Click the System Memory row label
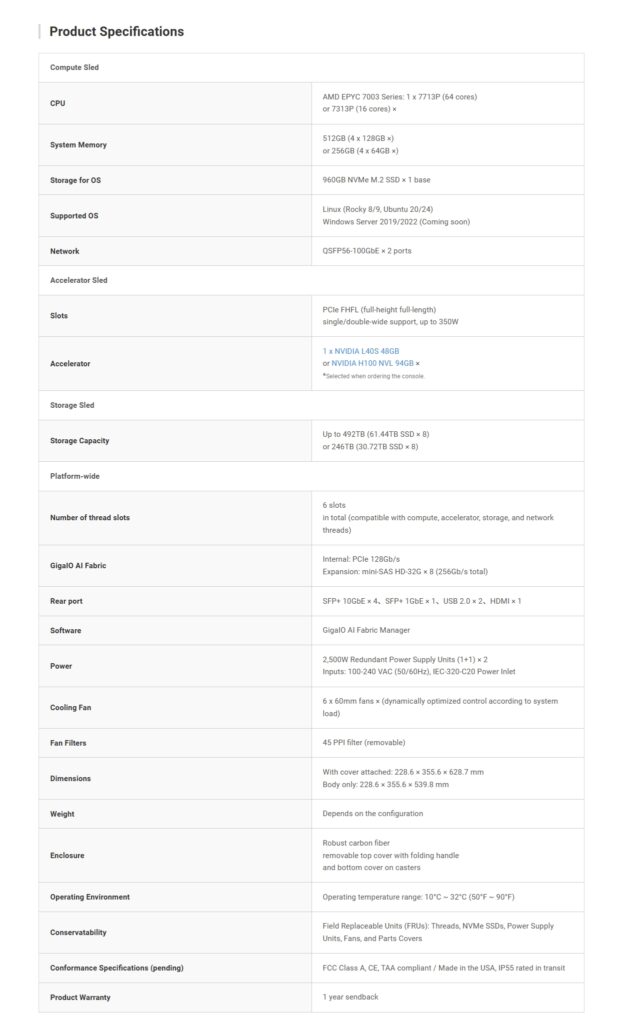629x1024 pixels. click(78, 145)
